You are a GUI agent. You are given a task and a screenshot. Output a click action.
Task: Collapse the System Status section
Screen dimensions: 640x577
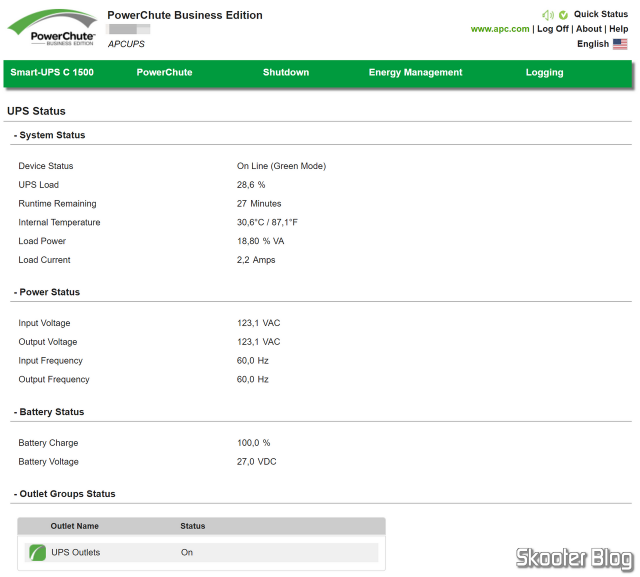(x=49, y=135)
